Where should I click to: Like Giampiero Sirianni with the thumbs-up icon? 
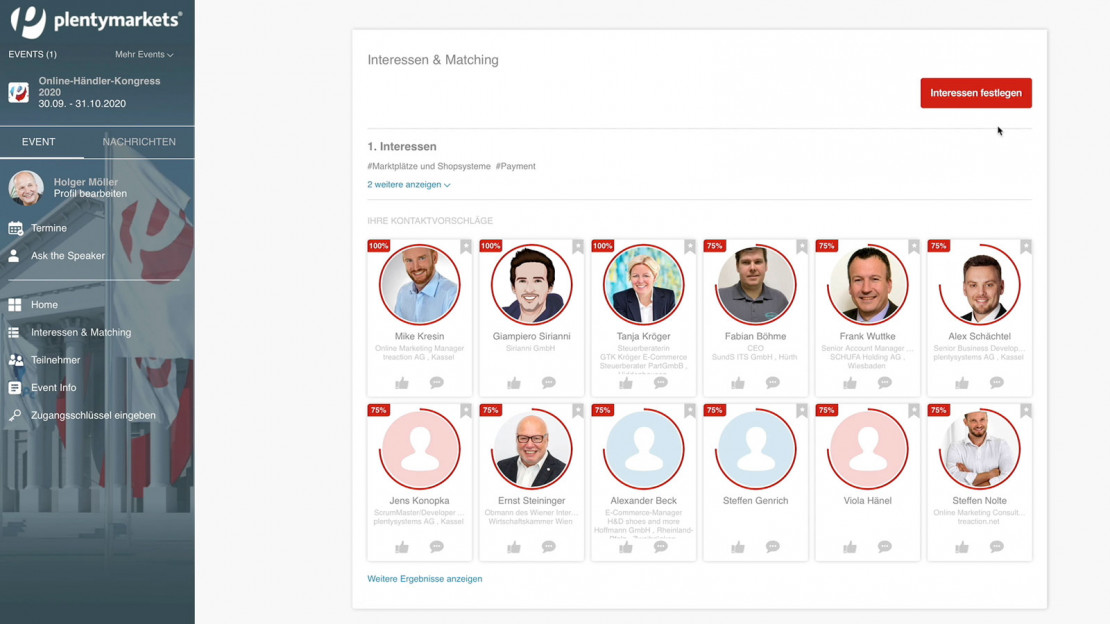coord(514,383)
